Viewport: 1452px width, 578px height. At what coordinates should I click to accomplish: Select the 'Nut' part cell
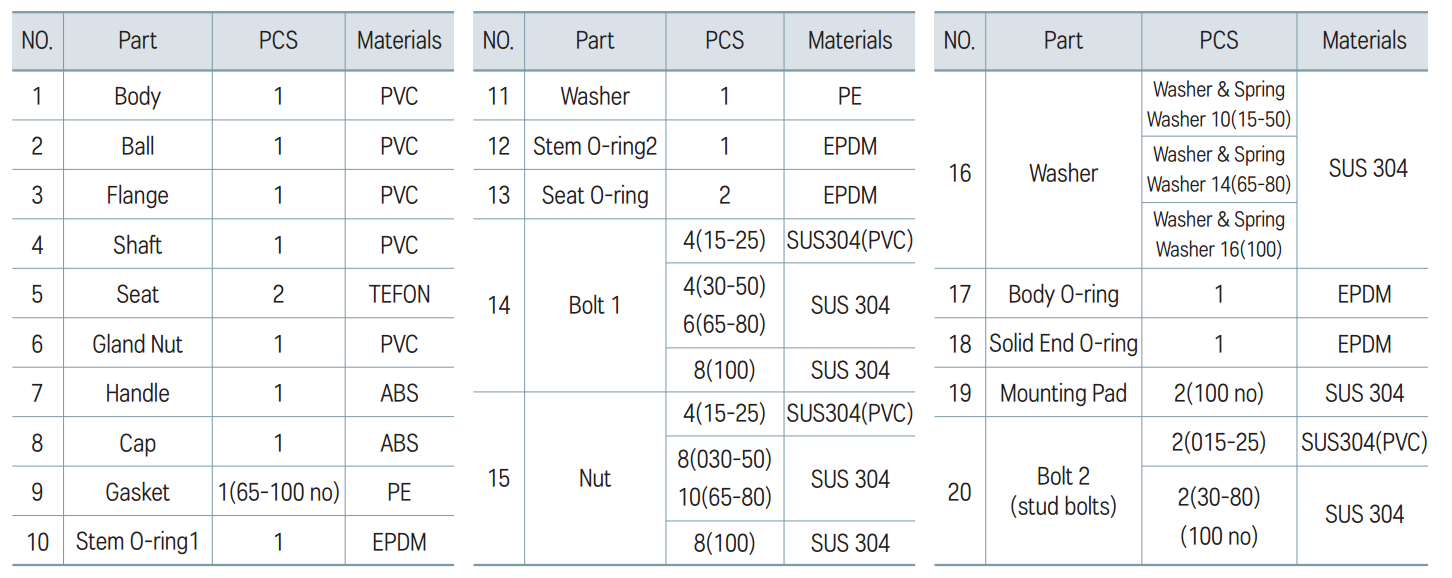point(595,479)
